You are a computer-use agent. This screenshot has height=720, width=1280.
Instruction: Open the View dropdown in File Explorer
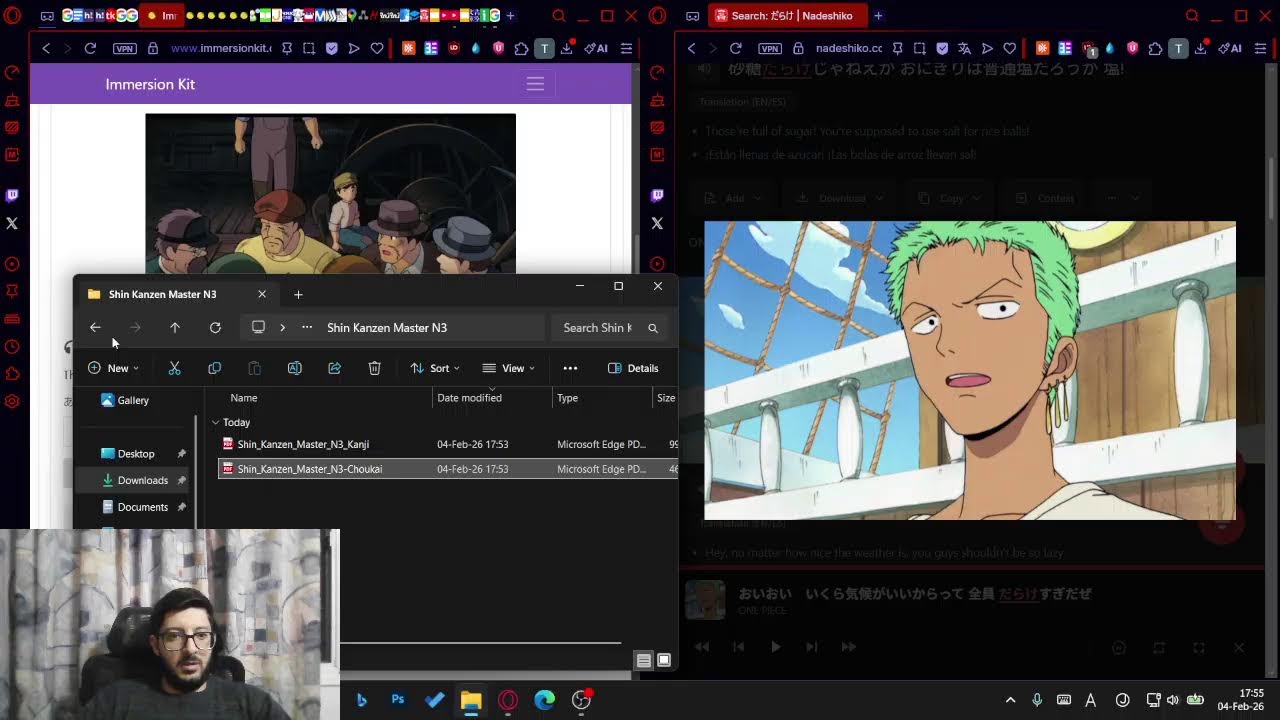[508, 368]
